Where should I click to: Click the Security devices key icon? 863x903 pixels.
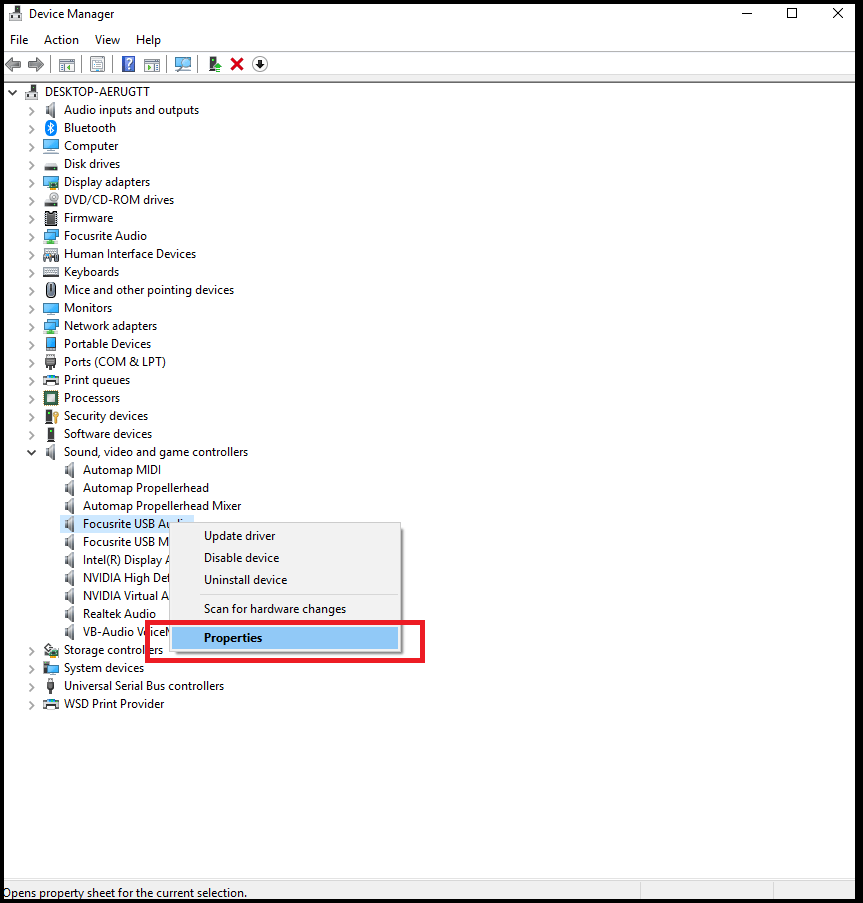click(x=51, y=416)
